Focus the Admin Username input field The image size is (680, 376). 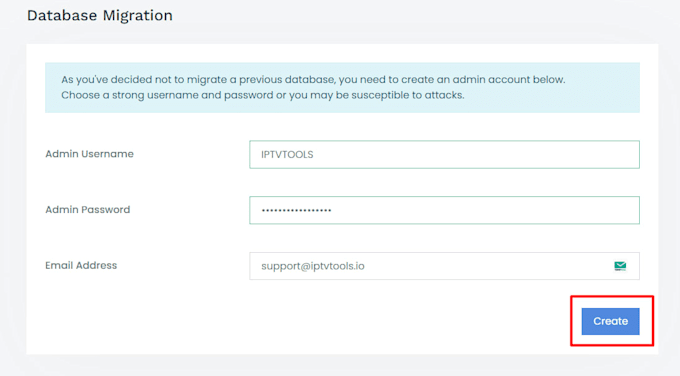(444, 154)
